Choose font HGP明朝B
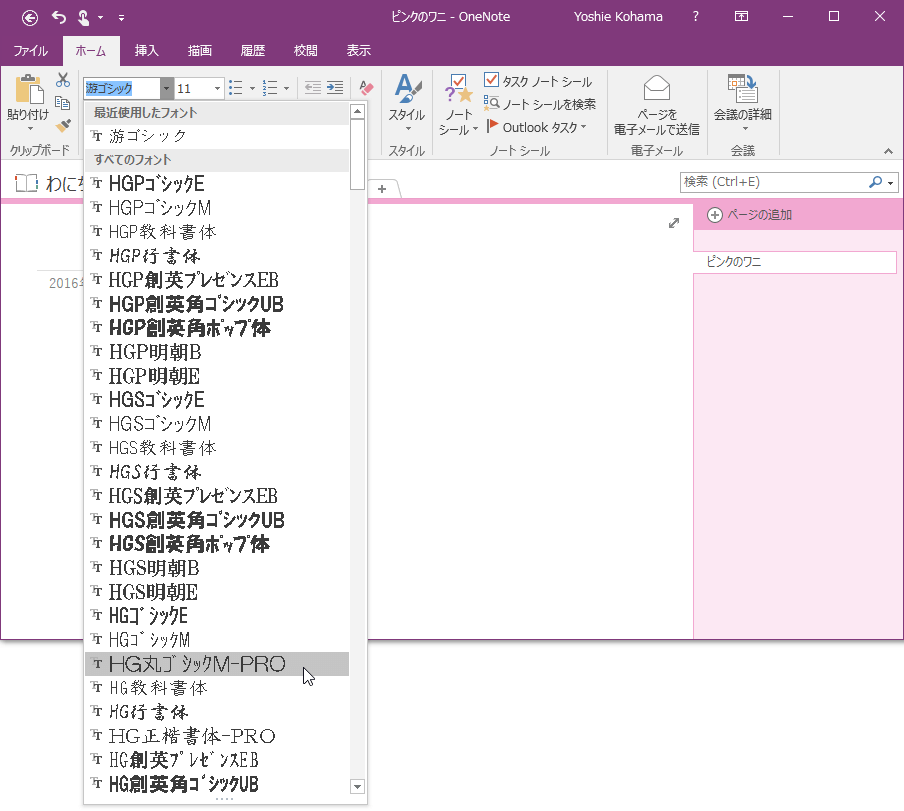The width and height of the screenshot is (904, 811). point(217,352)
